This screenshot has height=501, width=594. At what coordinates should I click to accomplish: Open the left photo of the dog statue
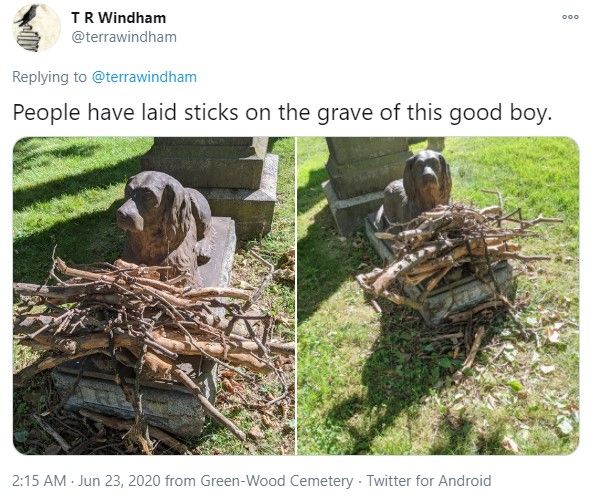(154, 296)
